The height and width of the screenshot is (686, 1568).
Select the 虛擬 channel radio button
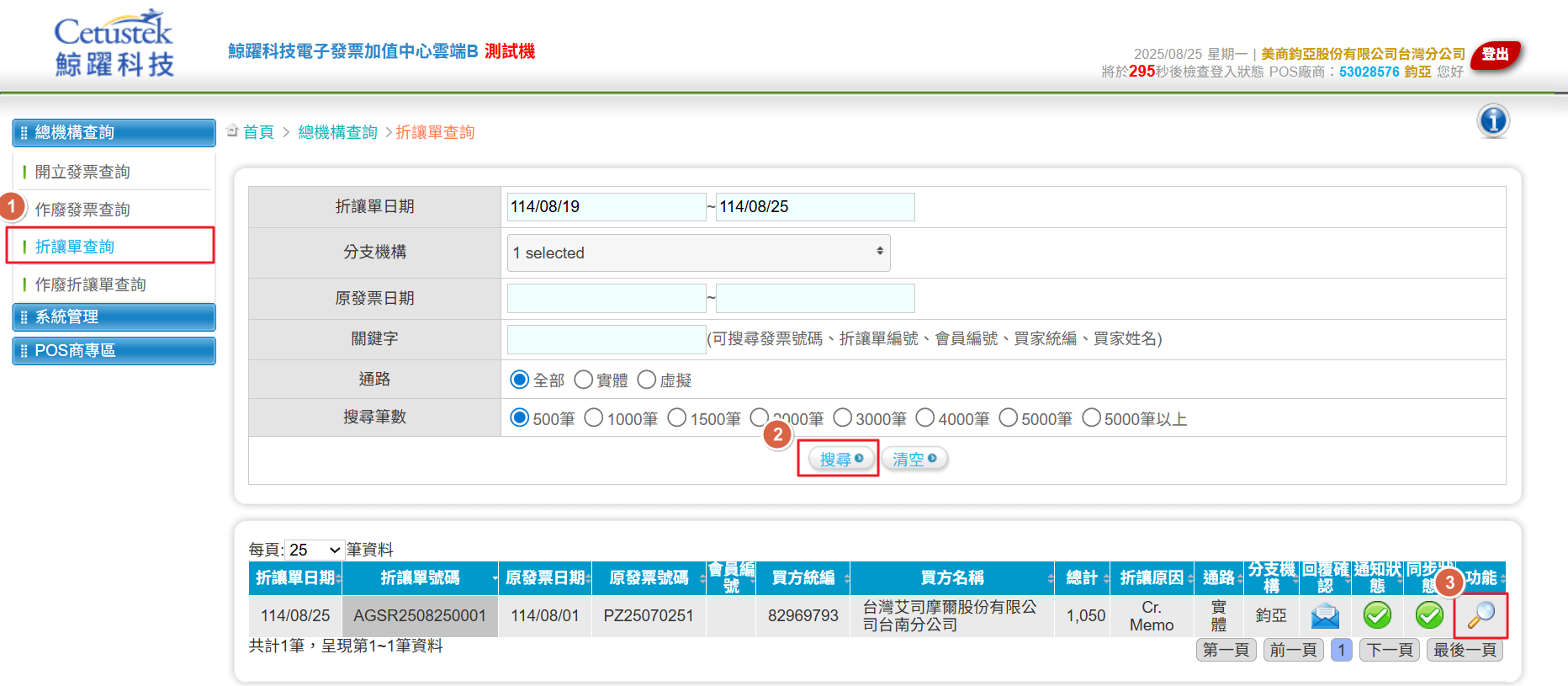[646, 380]
